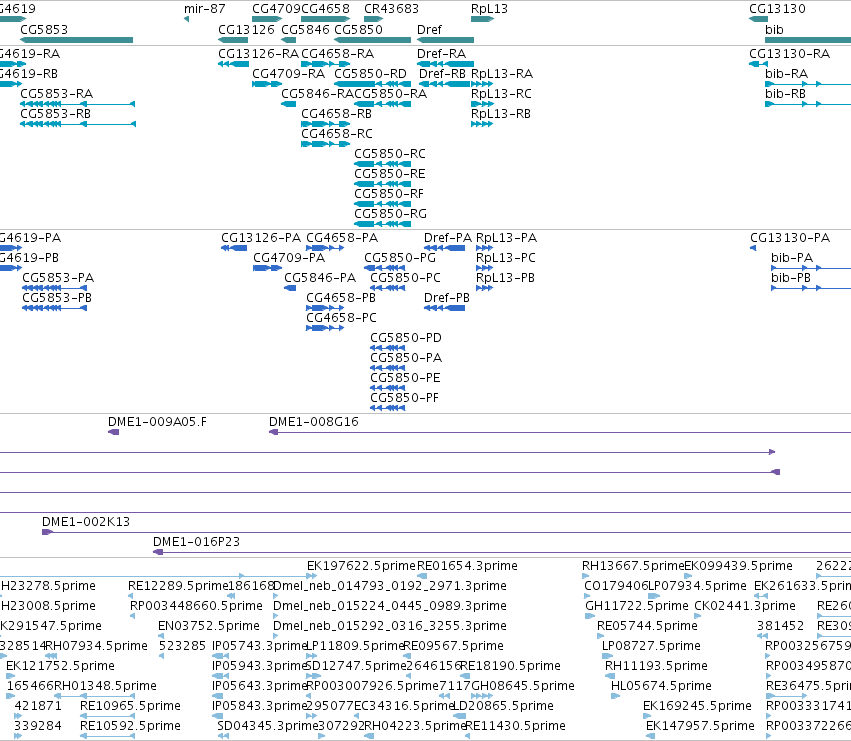Click EST GH08645.5prime label

pyautogui.click(x=523, y=686)
